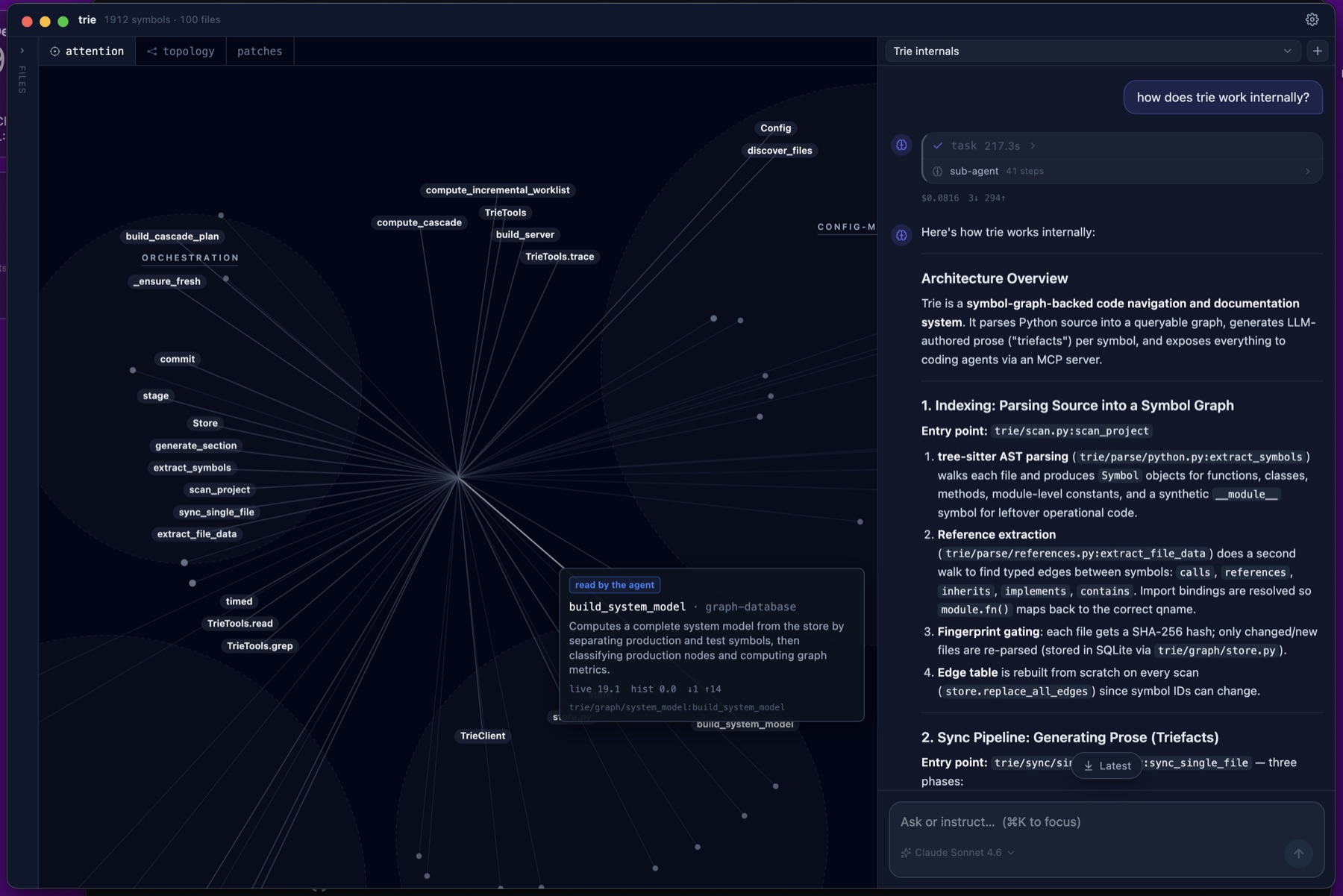Click the CONFIG-M cluster label
The height and width of the screenshot is (896, 1343).
point(847,227)
